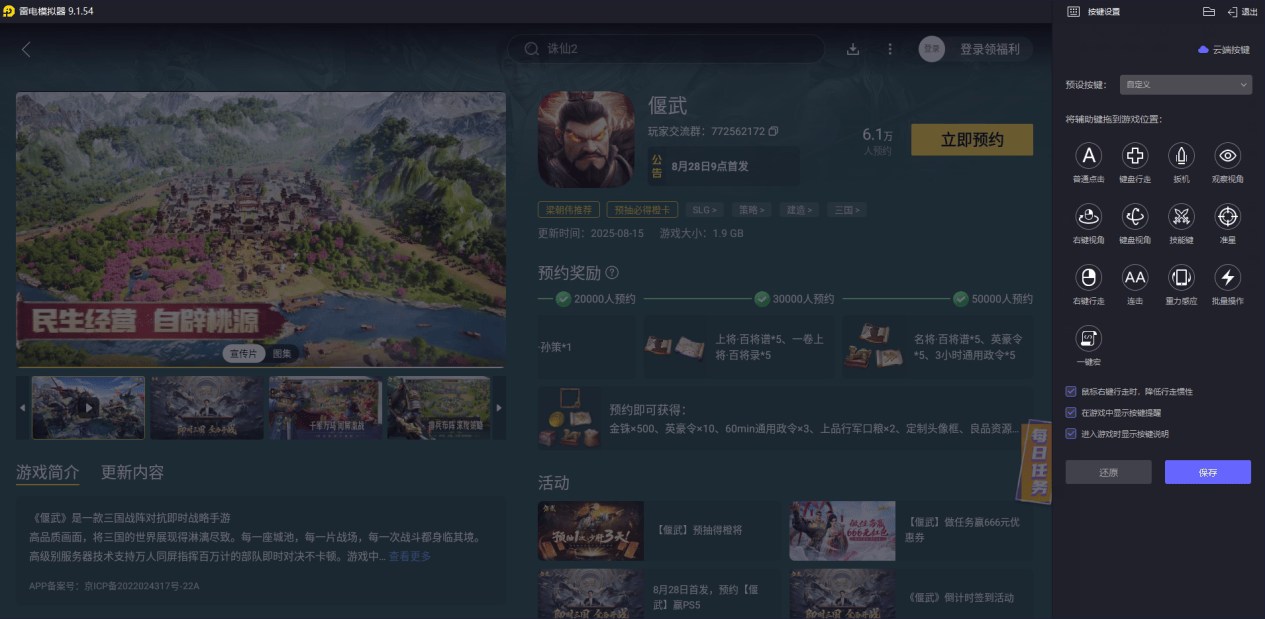
Task: Open the 预设按键 preset dropdown
Action: (x=1186, y=84)
